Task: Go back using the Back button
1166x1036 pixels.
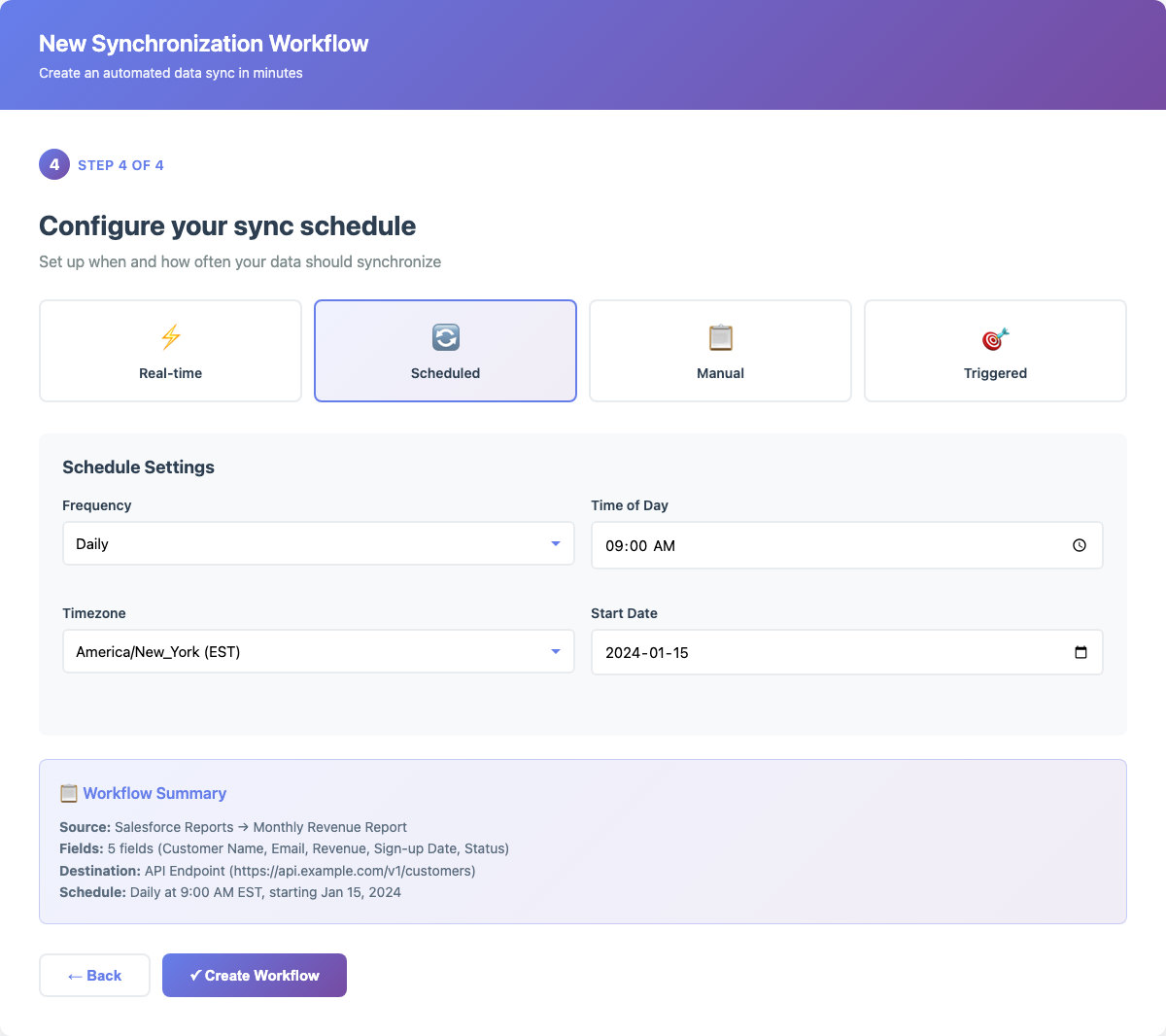Action: [x=94, y=975]
